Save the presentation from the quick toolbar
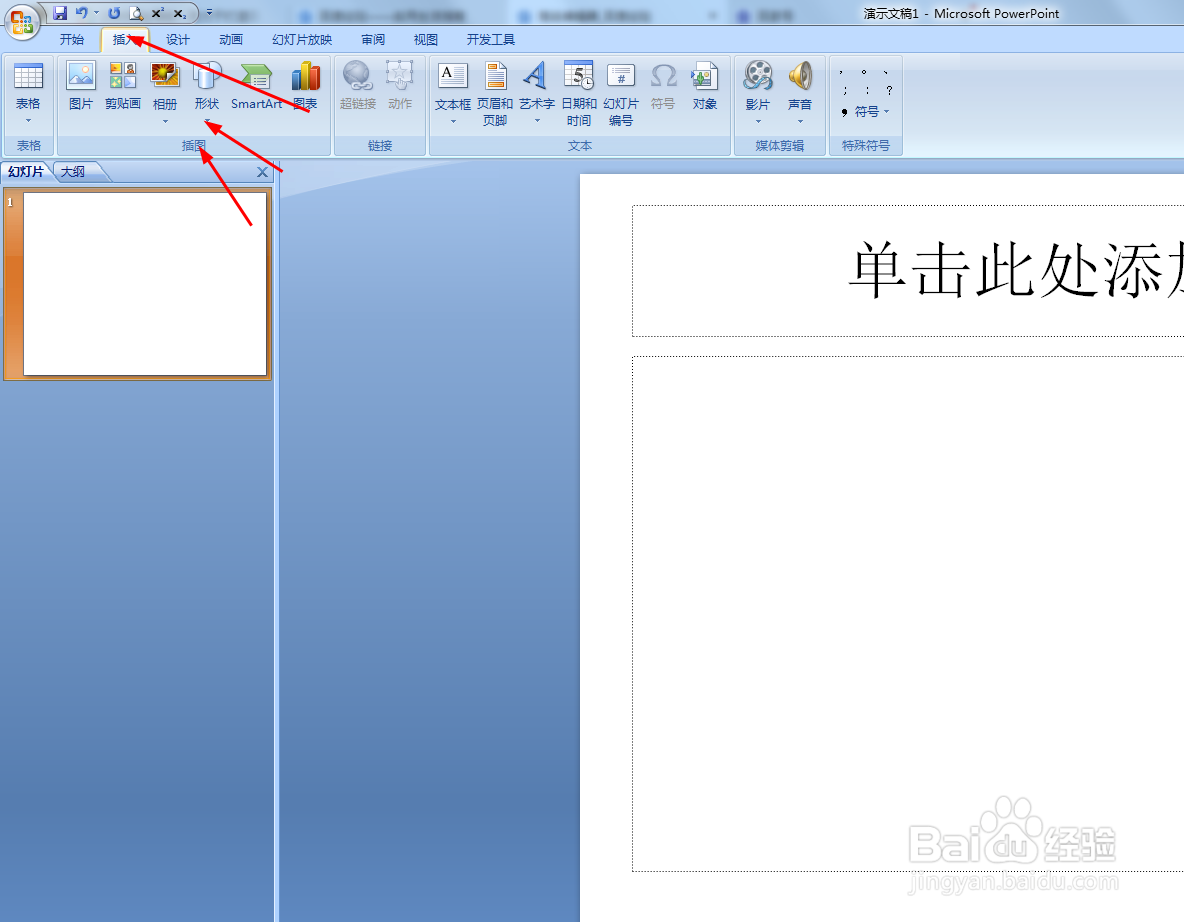 point(60,13)
